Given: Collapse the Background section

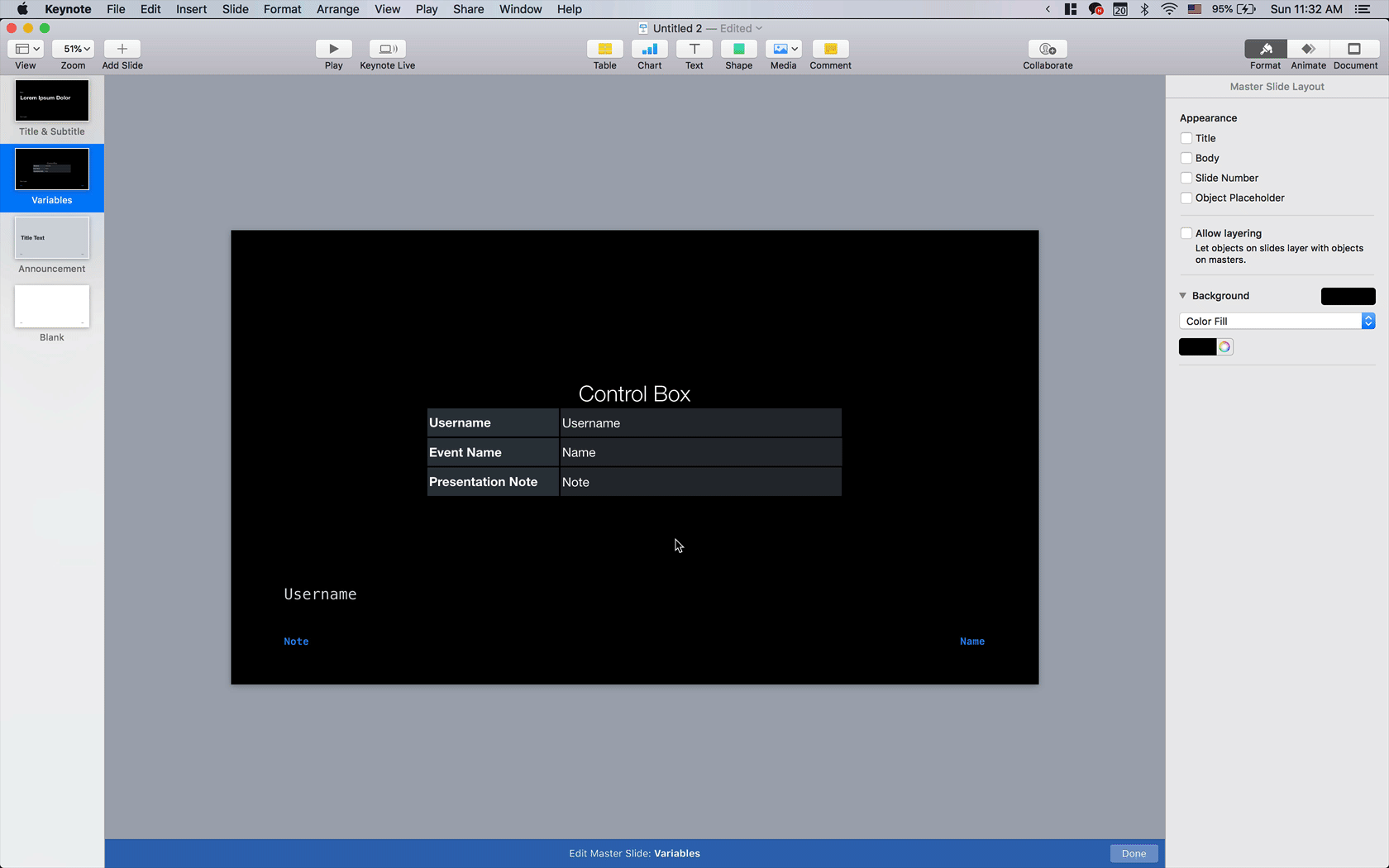Looking at the screenshot, I should (1183, 295).
